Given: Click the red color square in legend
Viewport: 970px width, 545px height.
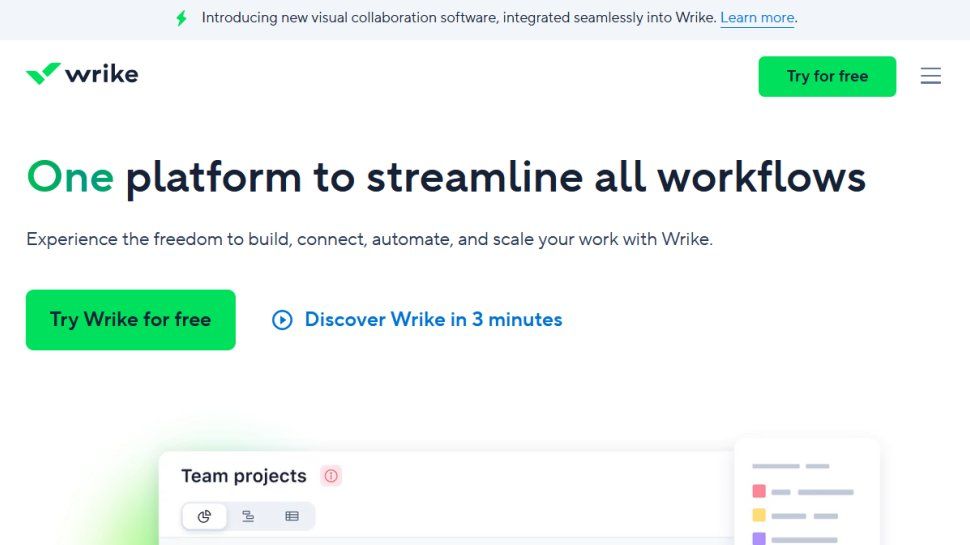Looking at the screenshot, I should 759,491.
